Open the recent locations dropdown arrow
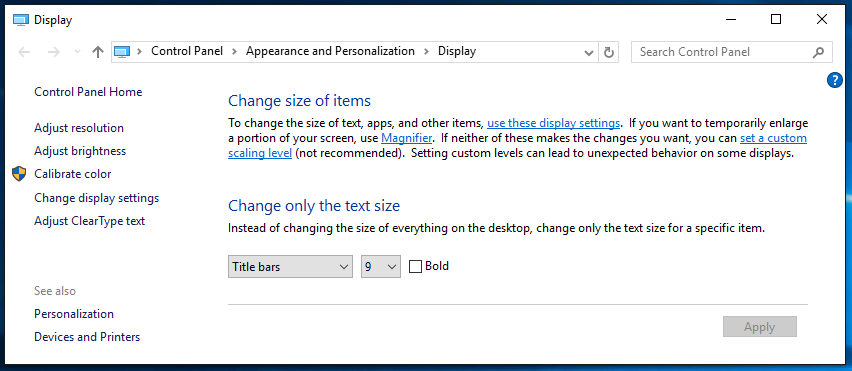Viewport: 852px width, 371px height. coord(77,52)
